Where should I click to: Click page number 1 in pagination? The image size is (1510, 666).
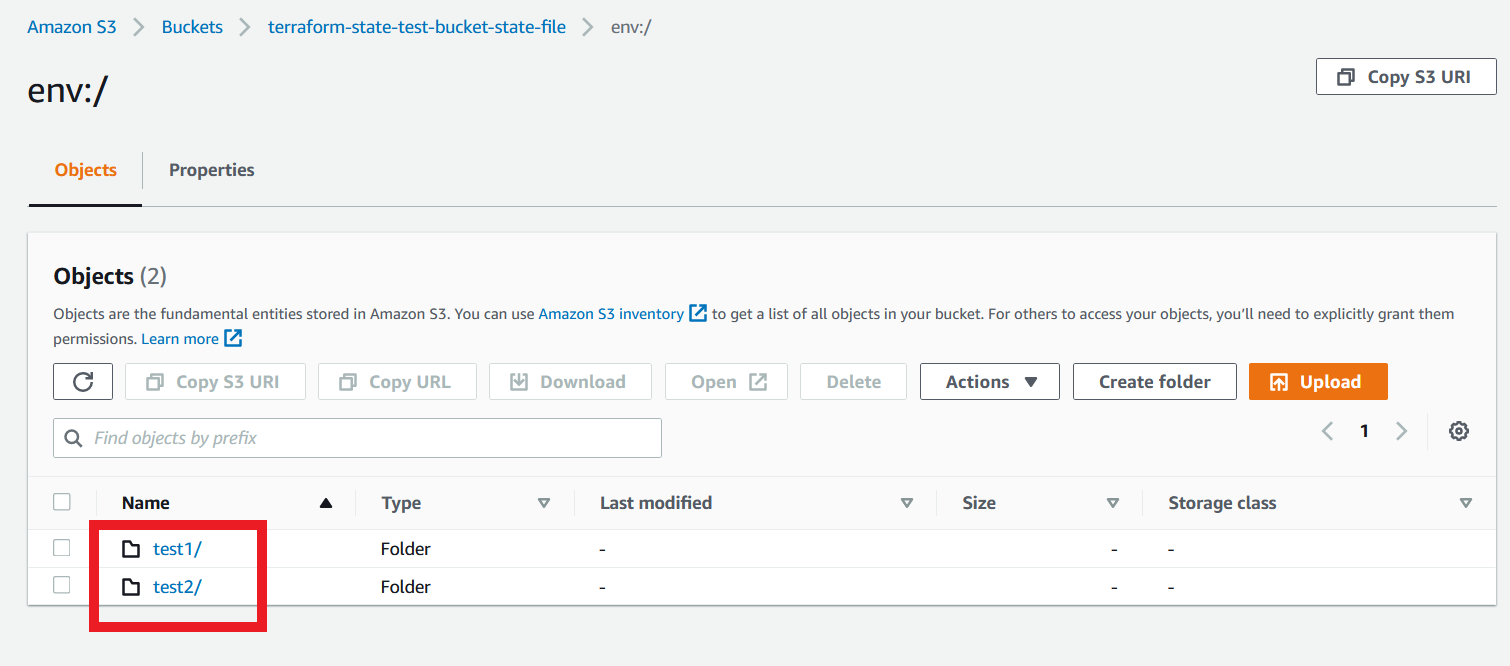1364,431
